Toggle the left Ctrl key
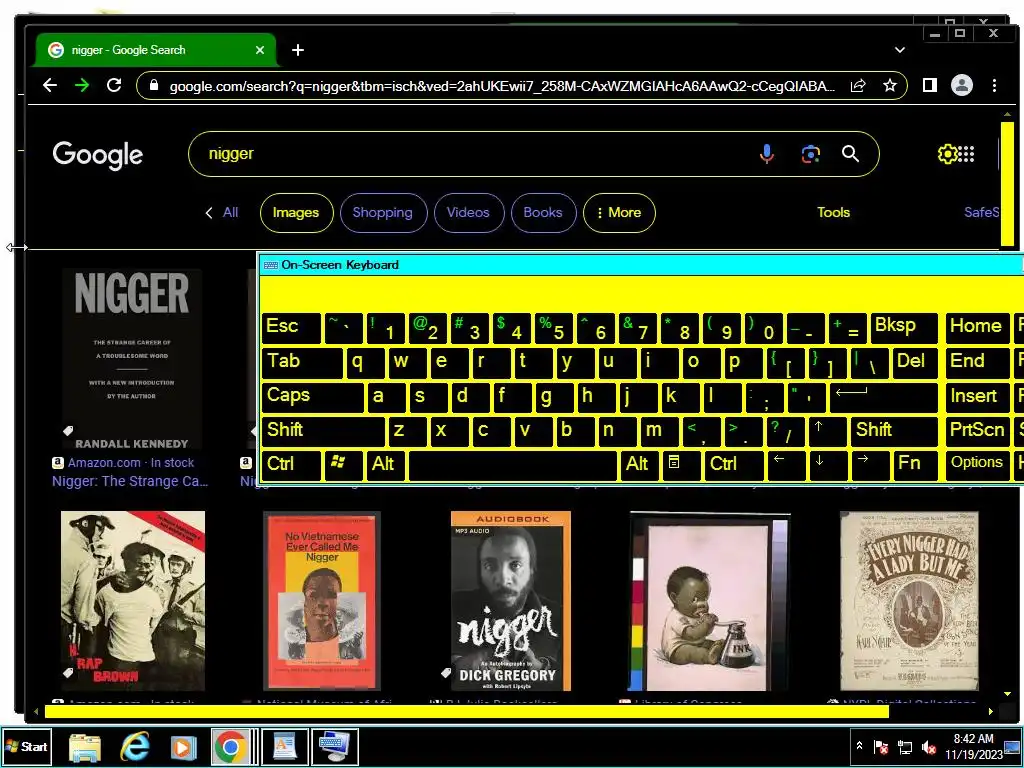The image size is (1024, 768). (291, 464)
